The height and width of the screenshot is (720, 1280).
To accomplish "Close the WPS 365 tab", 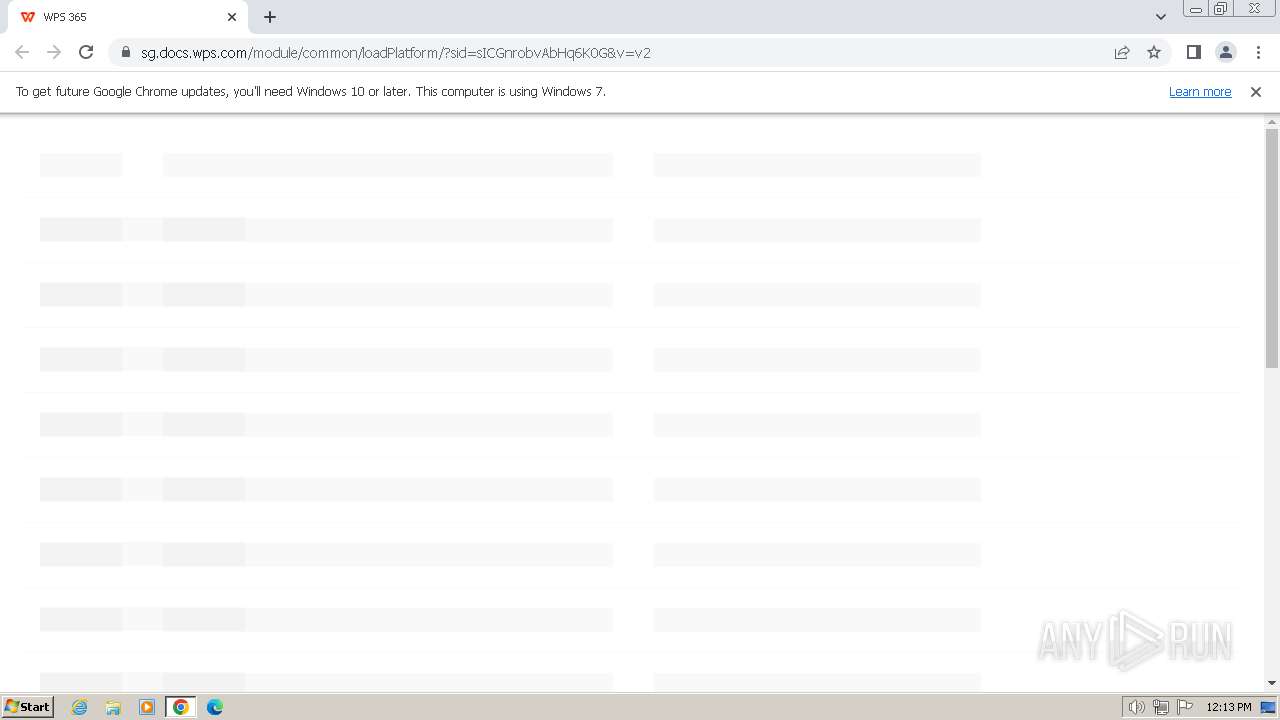I will [232, 17].
